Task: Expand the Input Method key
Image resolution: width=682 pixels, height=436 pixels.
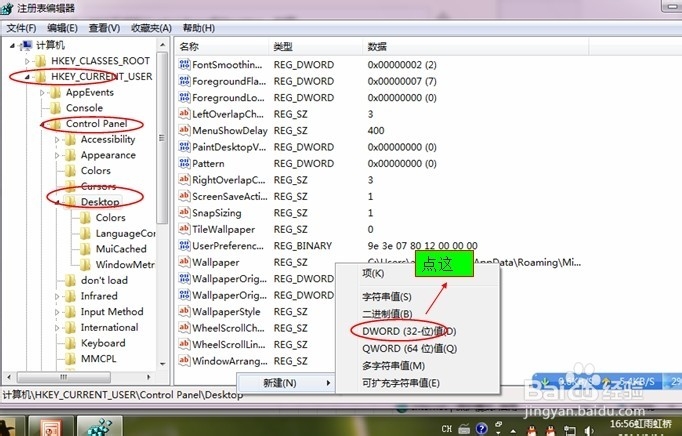Action: pos(57,312)
